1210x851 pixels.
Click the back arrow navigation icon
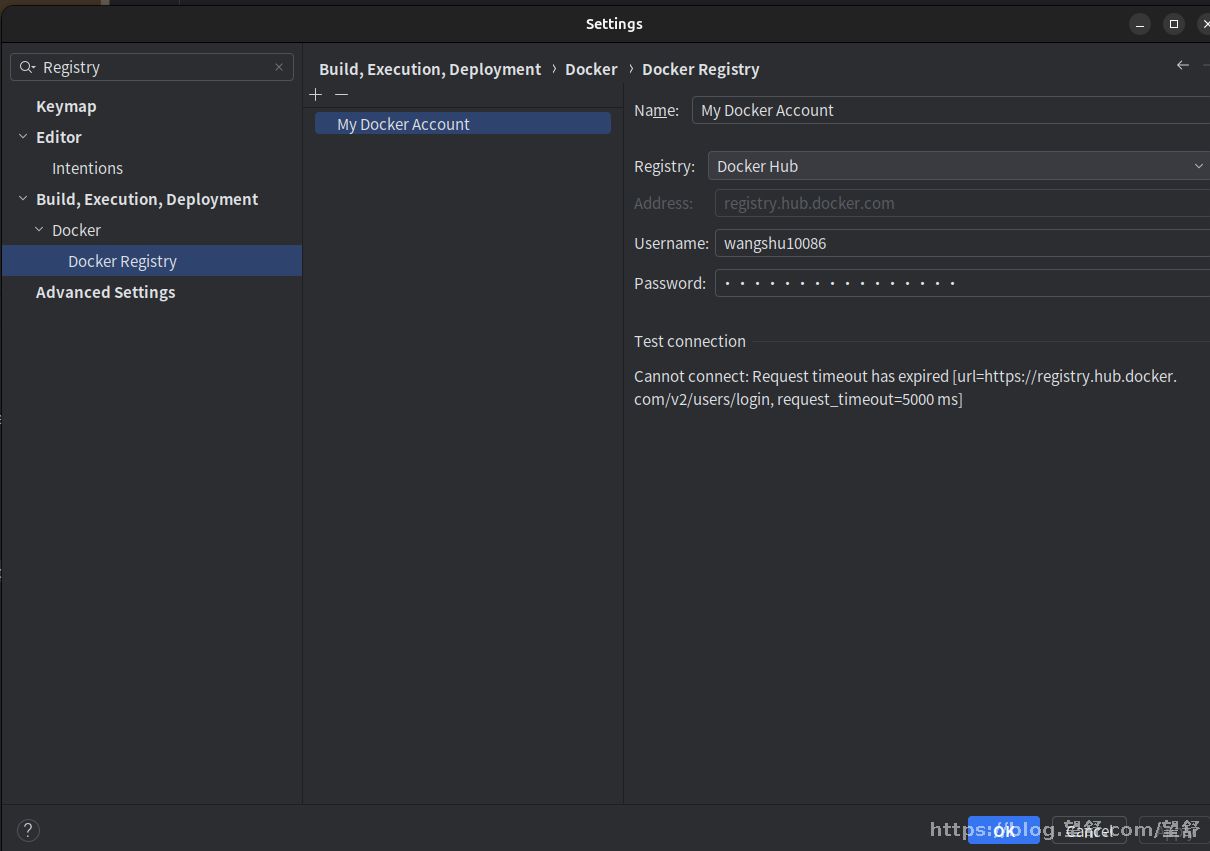[1183, 65]
